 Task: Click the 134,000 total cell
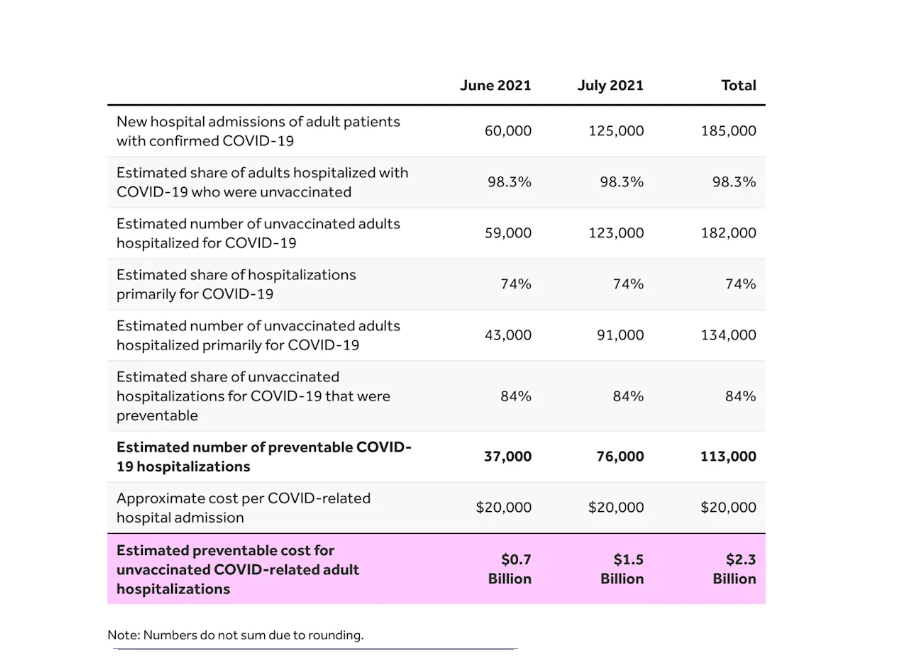(x=728, y=335)
